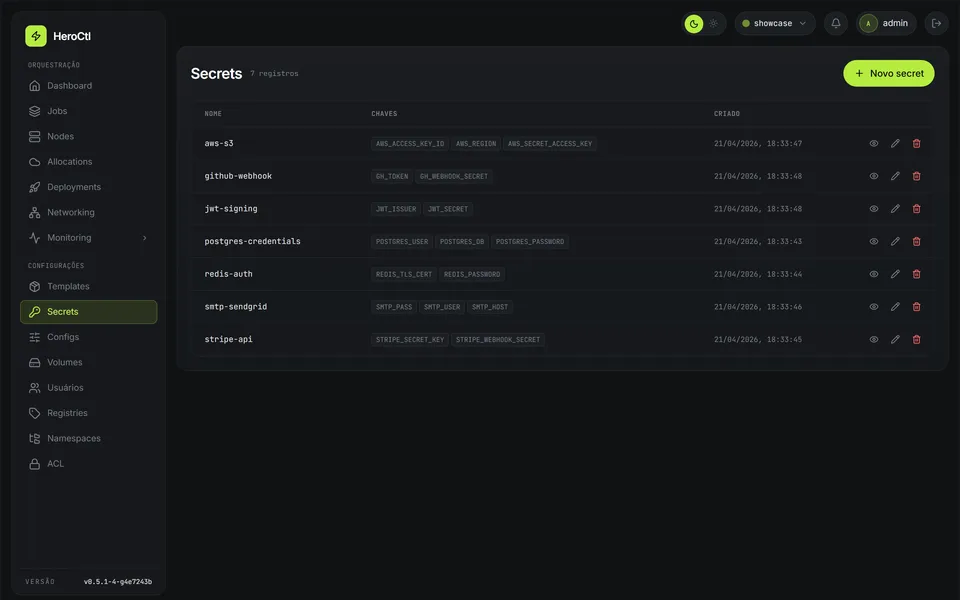Viewport: 960px width, 600px height.
Task: Click the POSTGRES_PASSWORD key tag
Action: coord(530,242)
